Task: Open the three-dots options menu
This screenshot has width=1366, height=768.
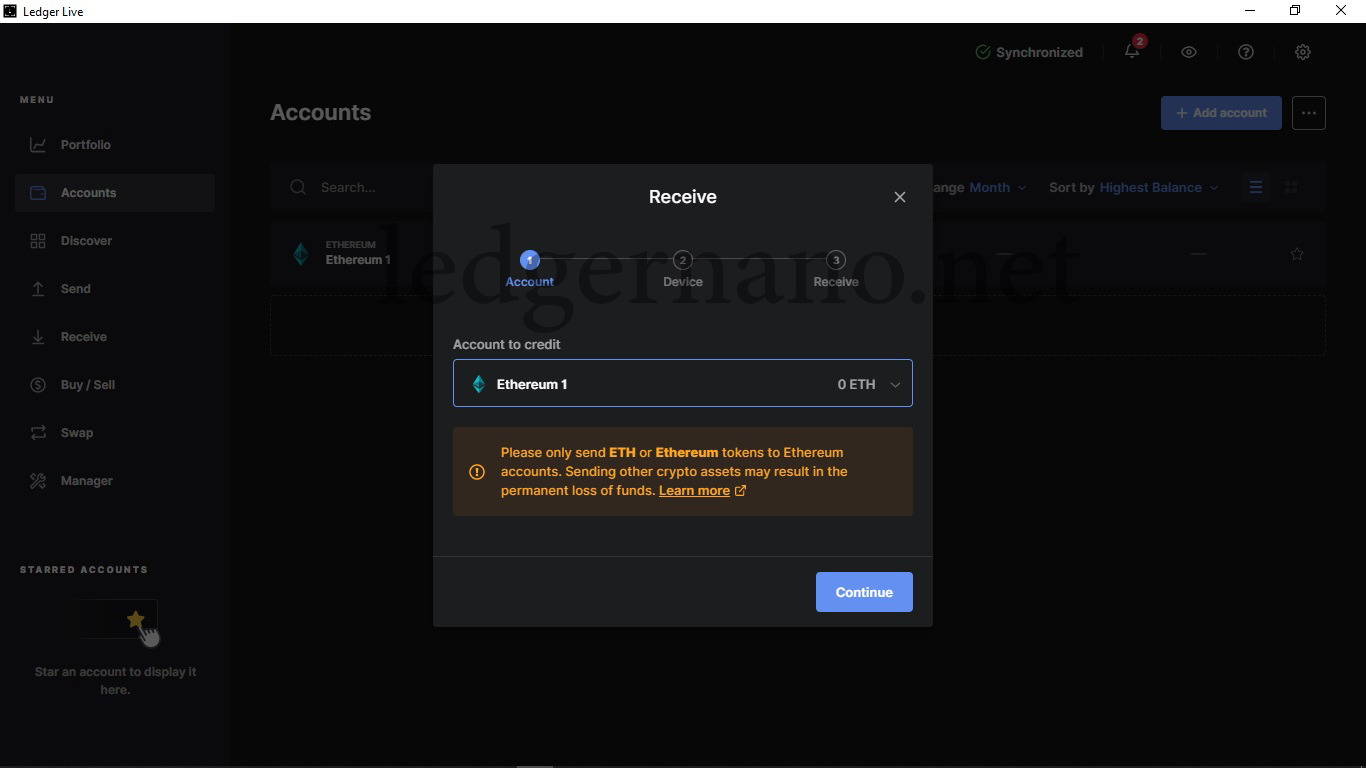Action: (x=1309, y=113)
